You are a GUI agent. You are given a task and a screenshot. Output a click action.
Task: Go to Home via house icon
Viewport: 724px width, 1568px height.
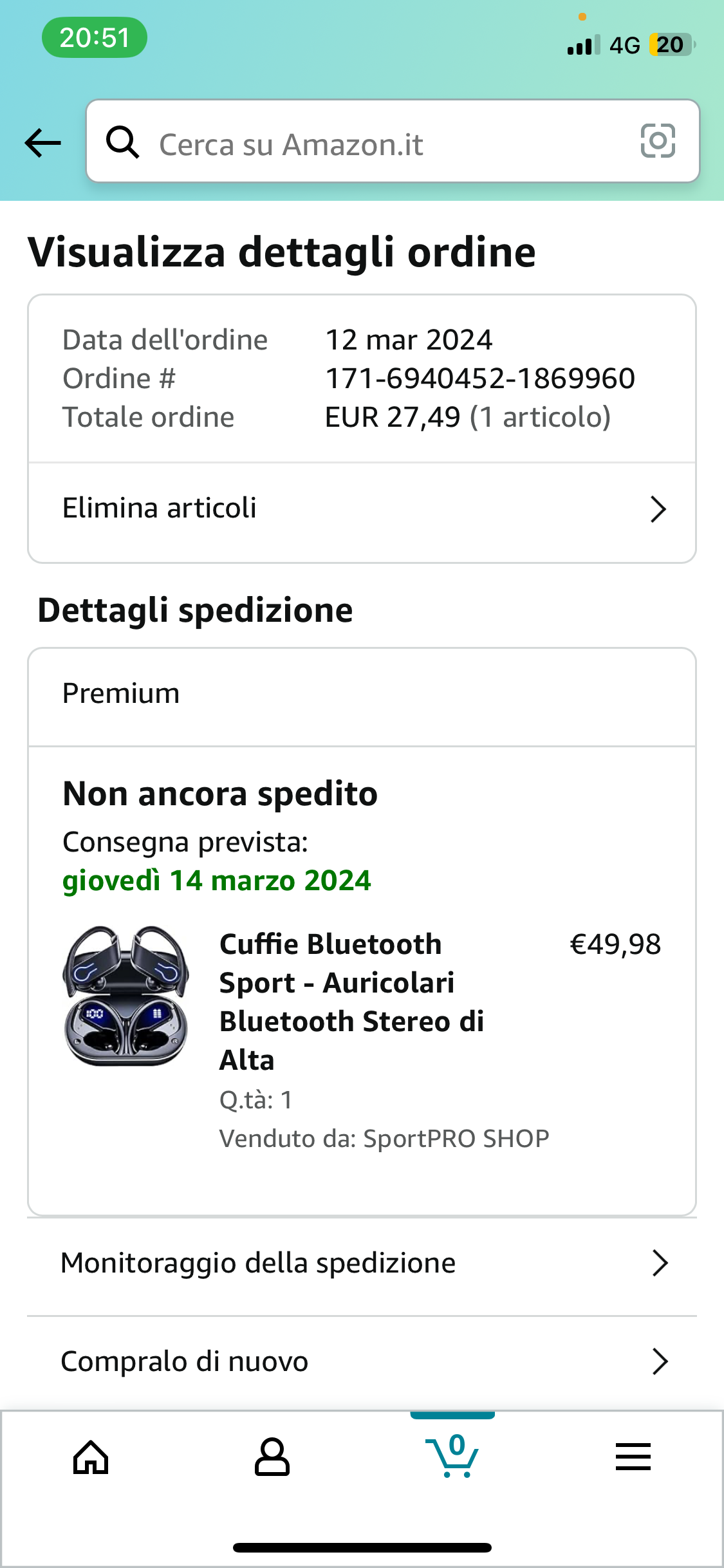click(91, 1457)
